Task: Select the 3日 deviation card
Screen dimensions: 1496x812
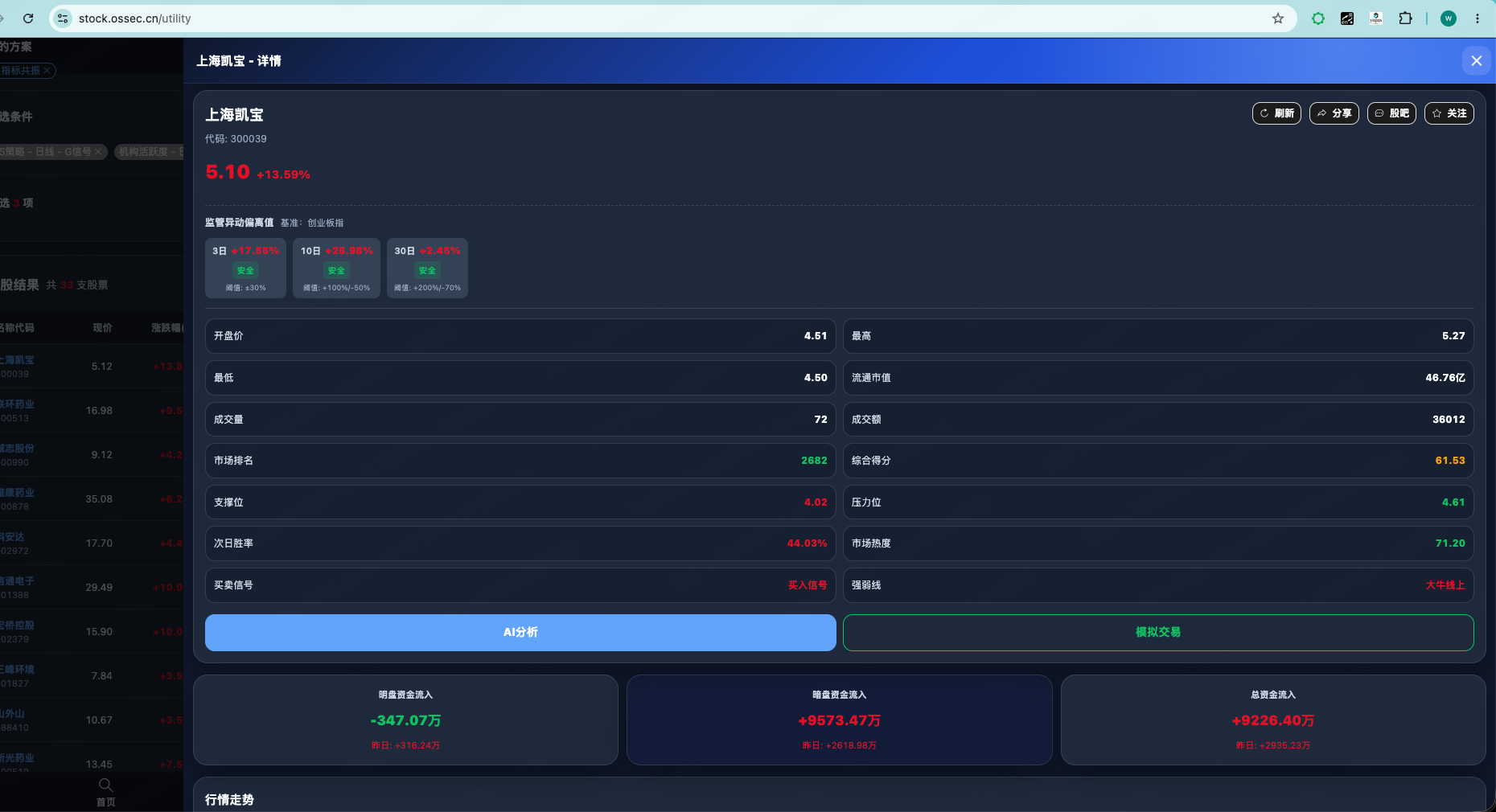Action: pos(245,269)
